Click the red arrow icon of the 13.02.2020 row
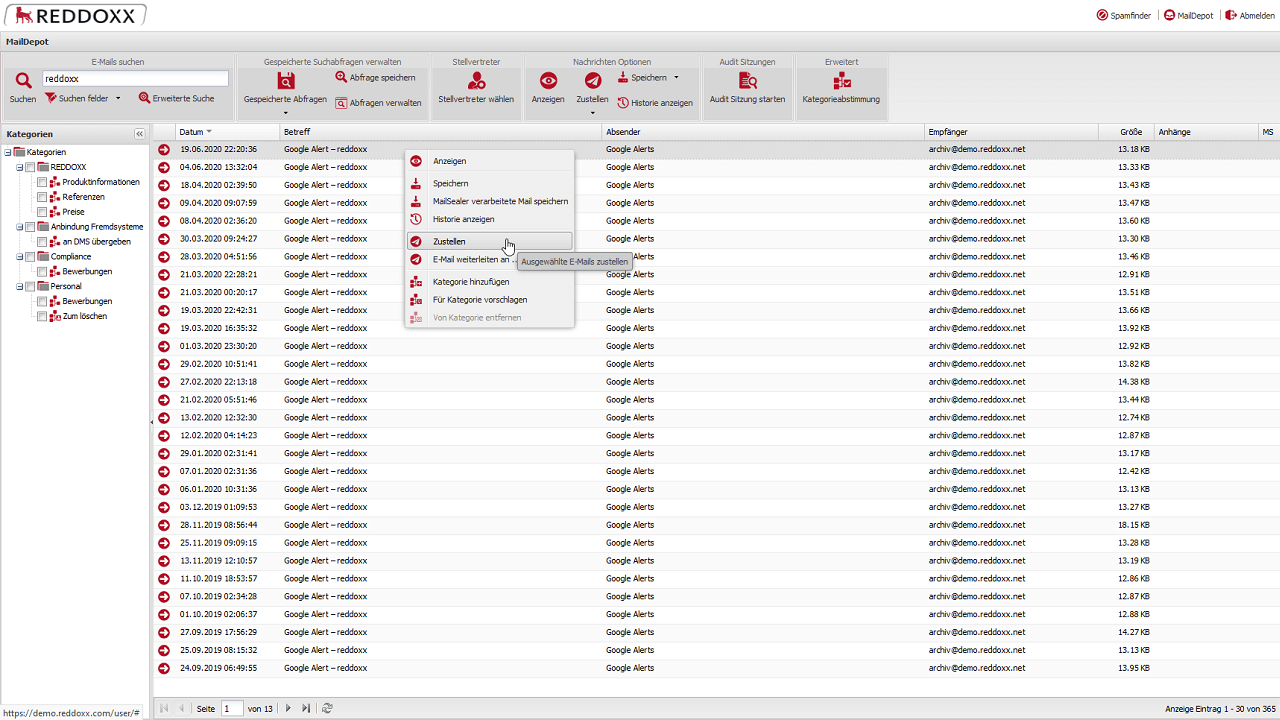The height and width of the screenshot is (720, 1280). click(x=164, y=418)
